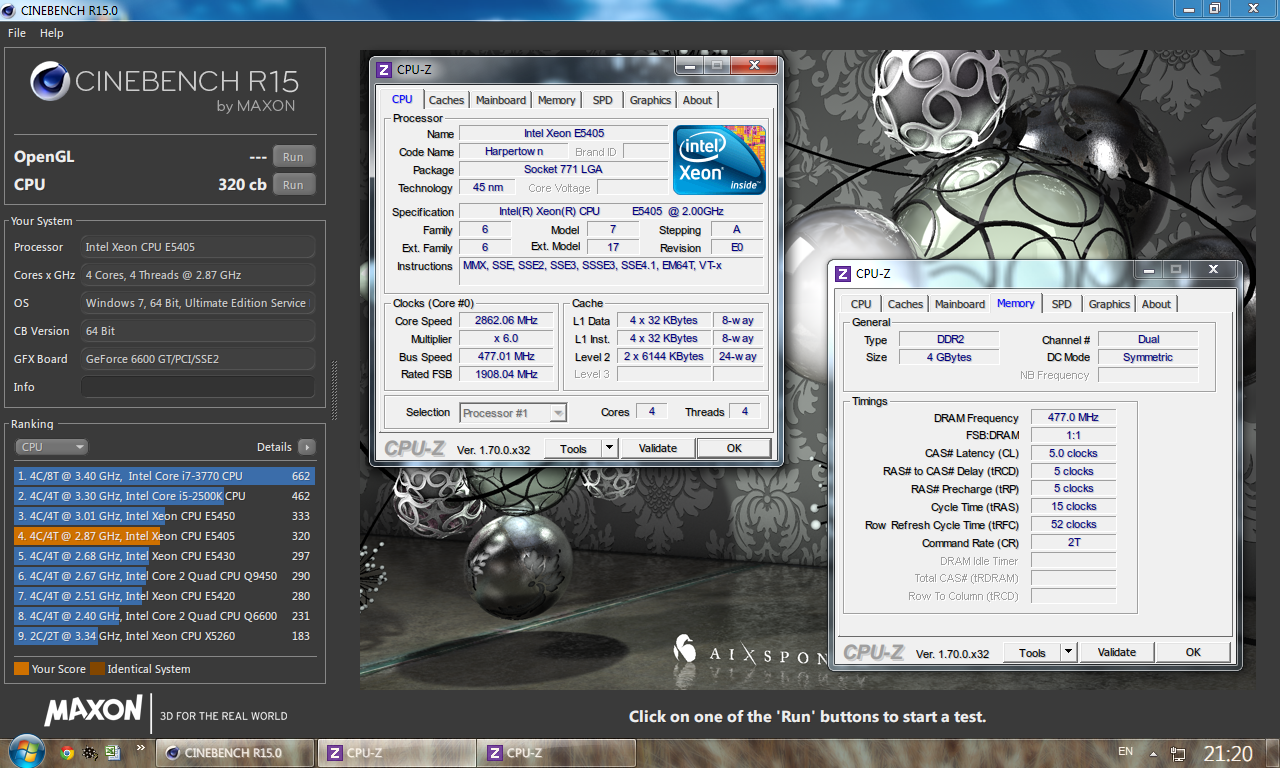Select the Core 2 Quad Q9450 row

coord(164,576)
